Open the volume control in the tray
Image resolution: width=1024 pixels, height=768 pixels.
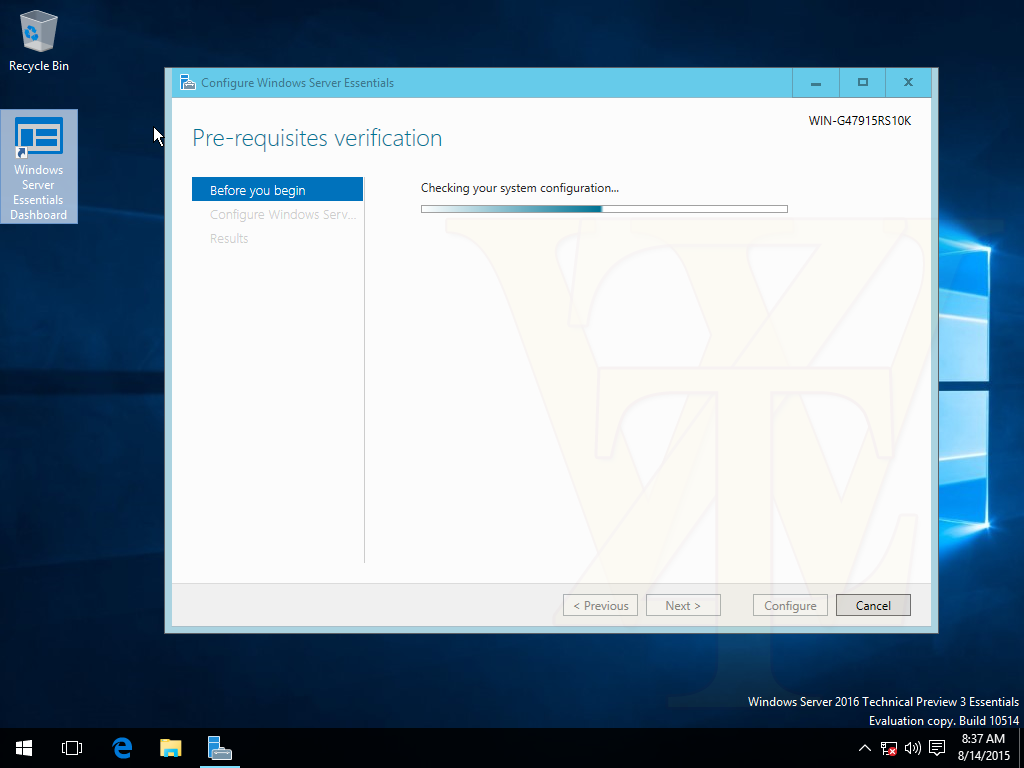tap(912, 748)
